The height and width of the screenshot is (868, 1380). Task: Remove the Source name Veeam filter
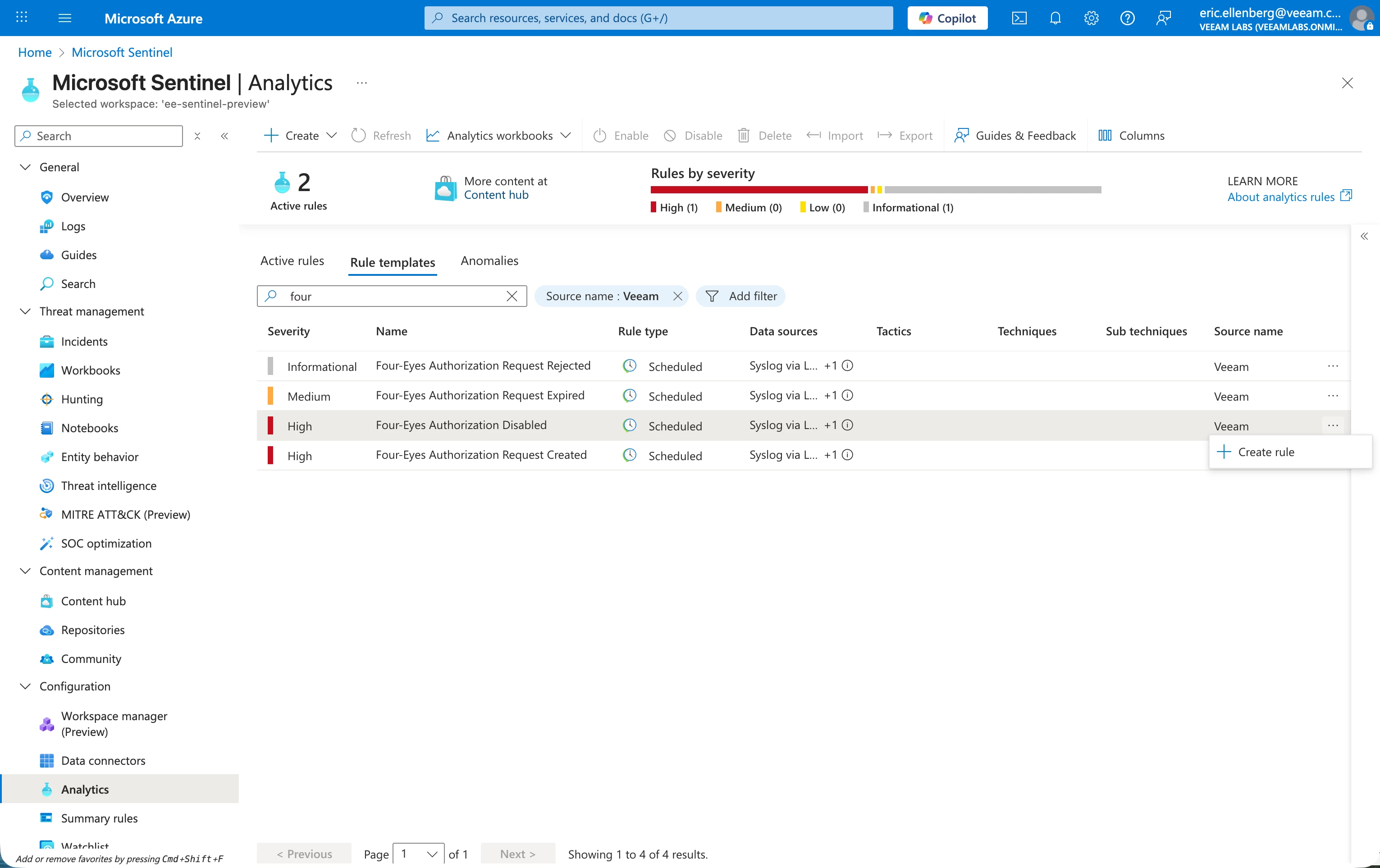point(678,296)
